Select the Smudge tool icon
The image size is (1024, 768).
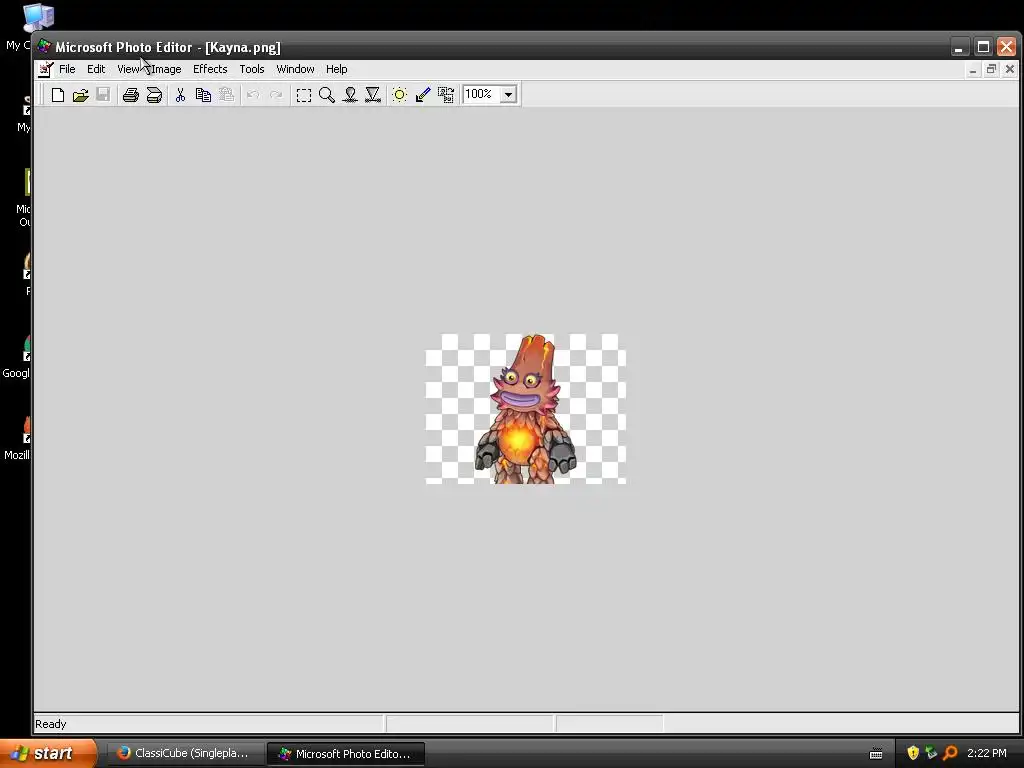(x=350, y=95)
